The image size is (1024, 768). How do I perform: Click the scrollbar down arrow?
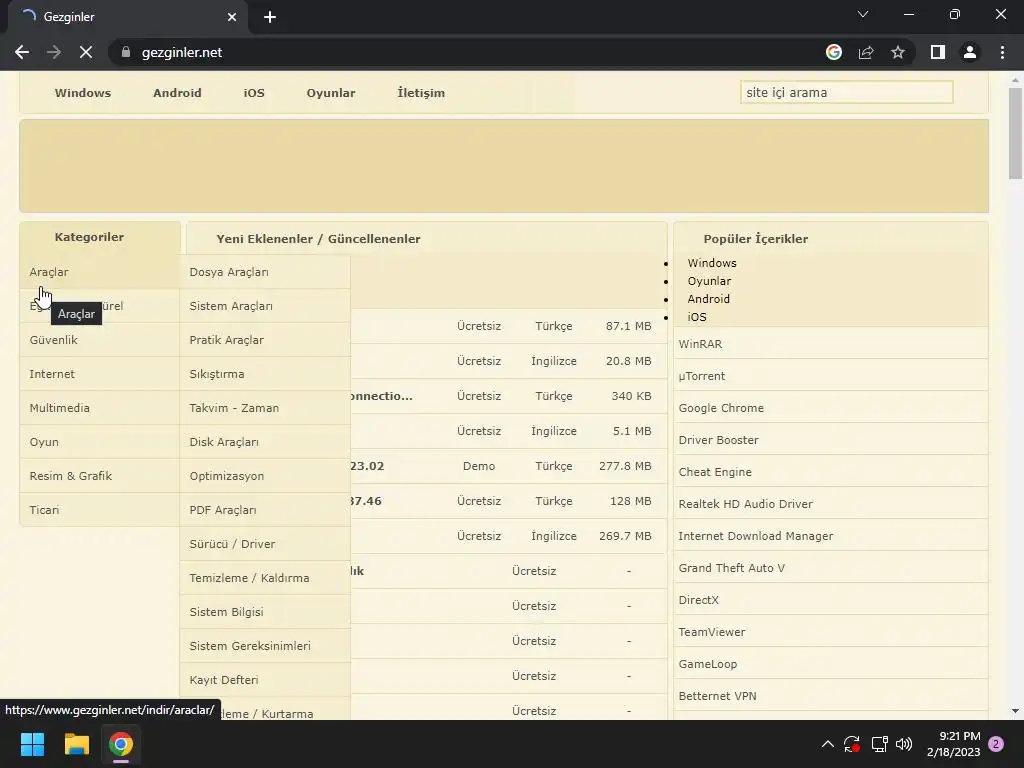[x=1015, y=711]
